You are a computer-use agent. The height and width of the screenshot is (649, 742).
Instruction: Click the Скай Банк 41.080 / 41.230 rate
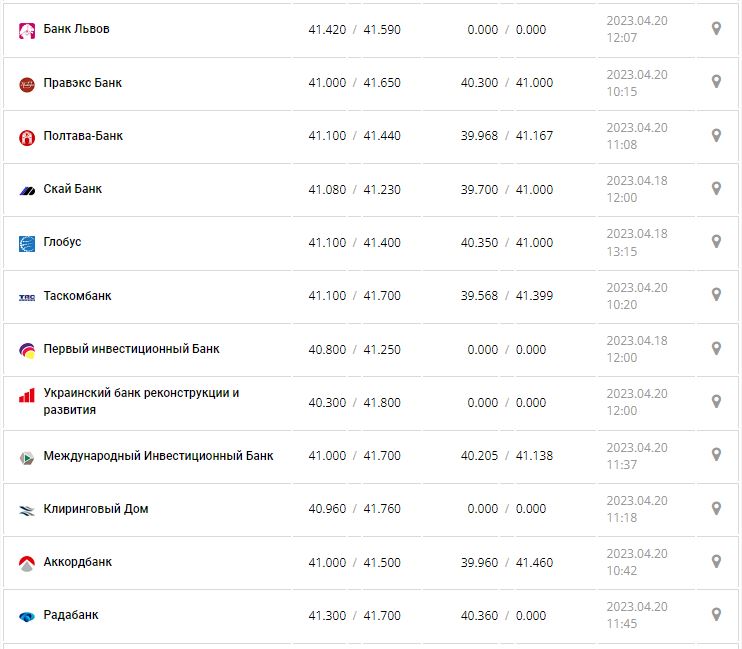pos(354,189)
